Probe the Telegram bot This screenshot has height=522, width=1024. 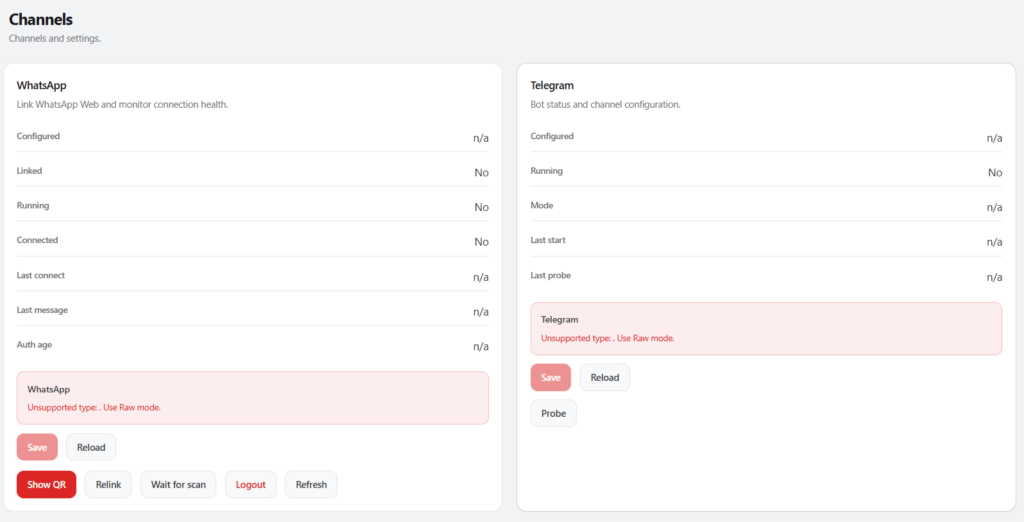[x=553, y=413]
